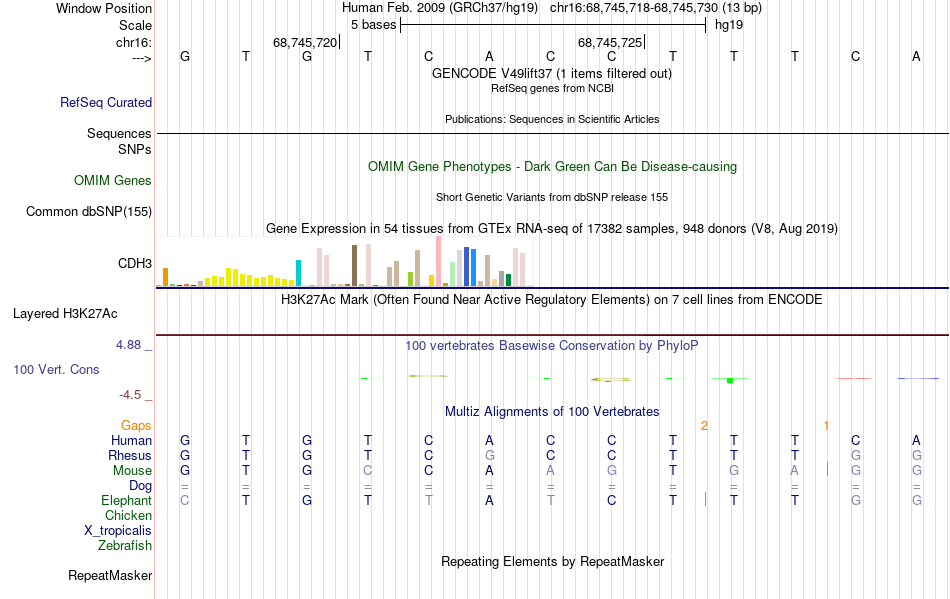Click the red PhyloP conservation line

point(853,379)
